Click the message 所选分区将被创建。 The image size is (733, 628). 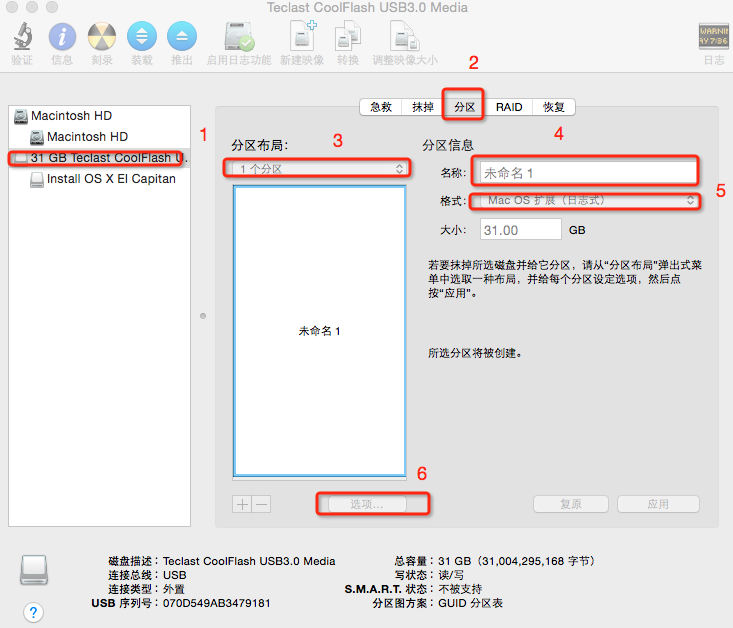point(475,353)
